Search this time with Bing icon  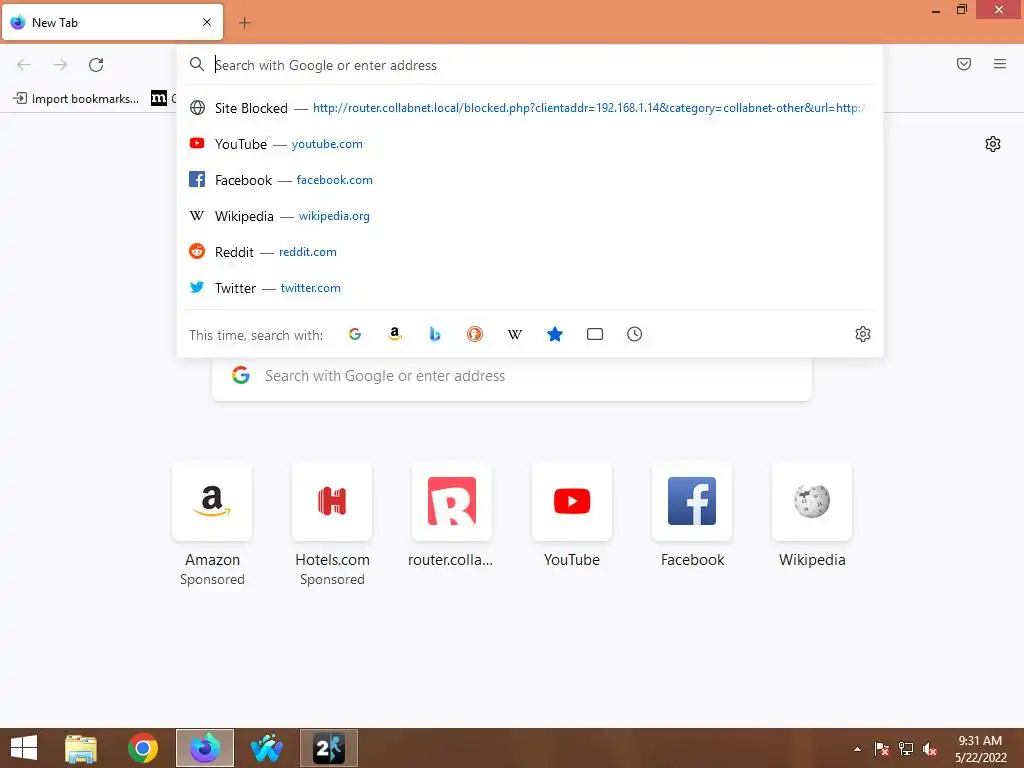(x=435, y=334)
